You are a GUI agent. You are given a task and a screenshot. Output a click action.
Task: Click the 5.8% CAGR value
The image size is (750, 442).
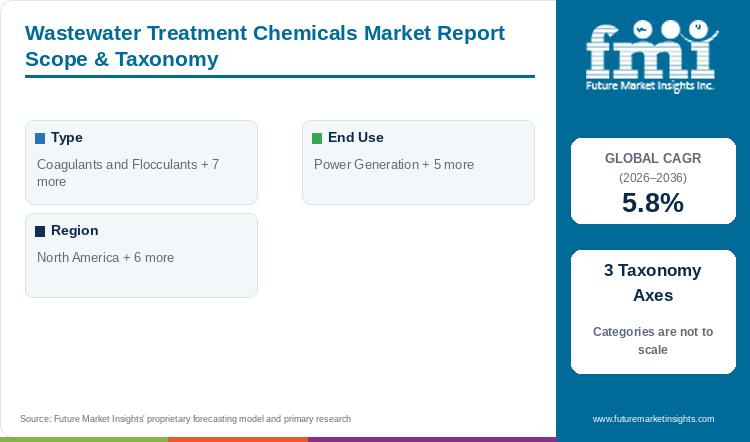(x=653, y=202)
